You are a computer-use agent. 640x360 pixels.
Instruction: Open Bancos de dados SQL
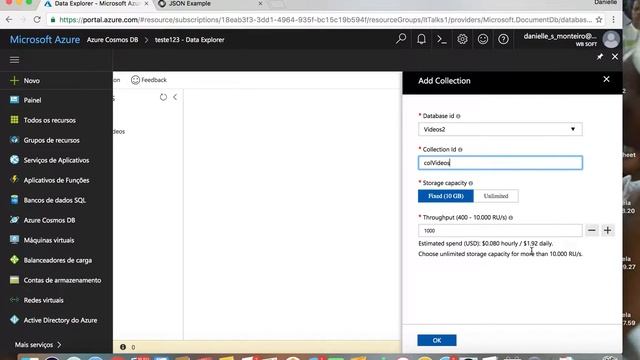56,200
